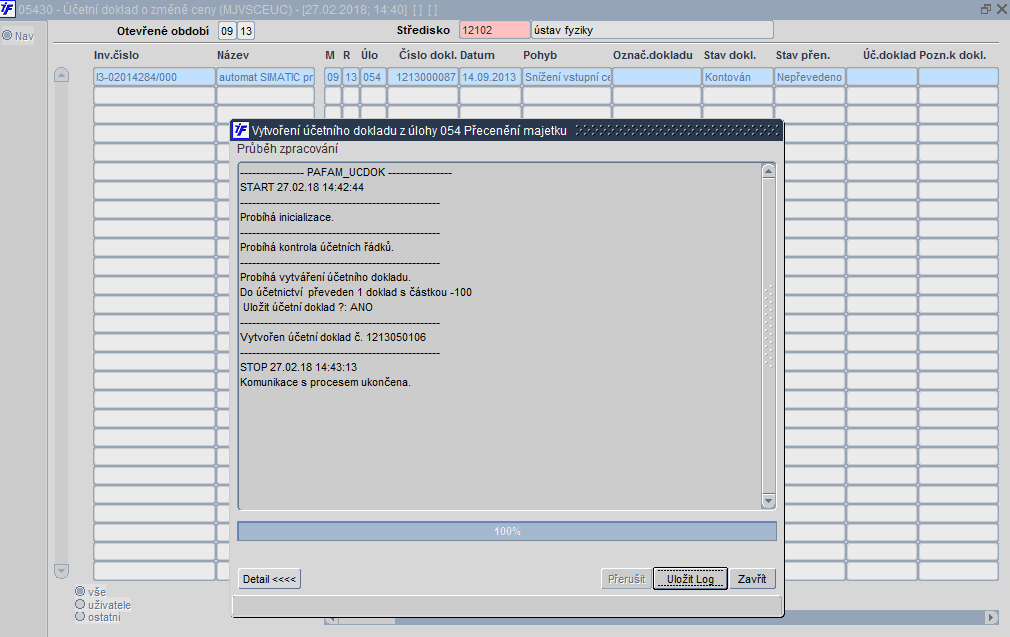Click the 100% progress bar
This screenshot has height=637, width=1010.
(x=507, y=531)
